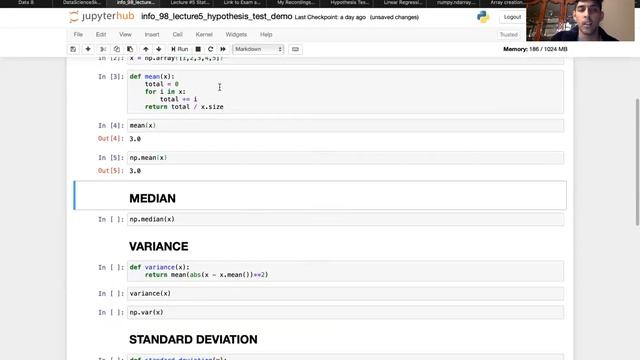640x360 pixels.
Task: Switch to the DataScienceSk... browser tab
Action: coord(82,3)
